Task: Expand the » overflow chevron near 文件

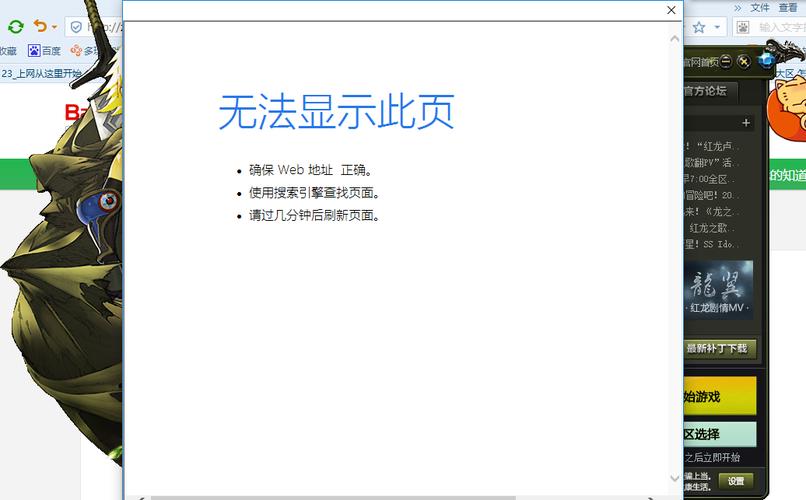Action: point(738,8)
